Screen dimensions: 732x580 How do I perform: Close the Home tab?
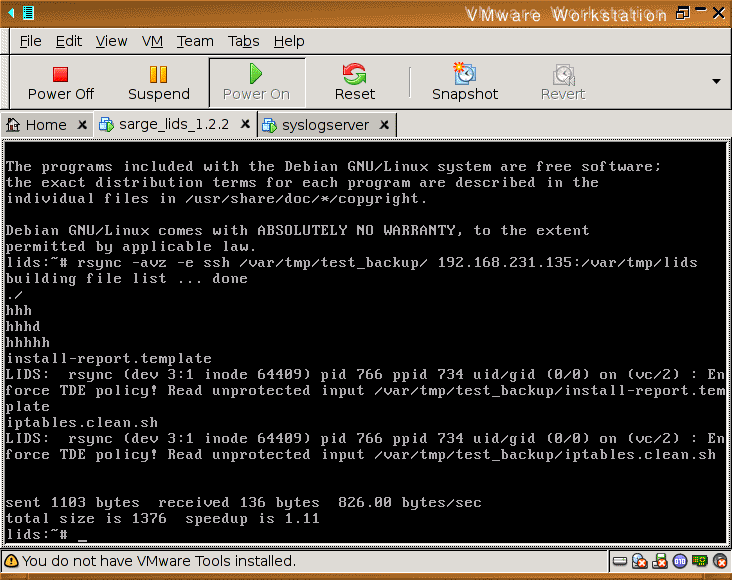[x=82, y=125]
